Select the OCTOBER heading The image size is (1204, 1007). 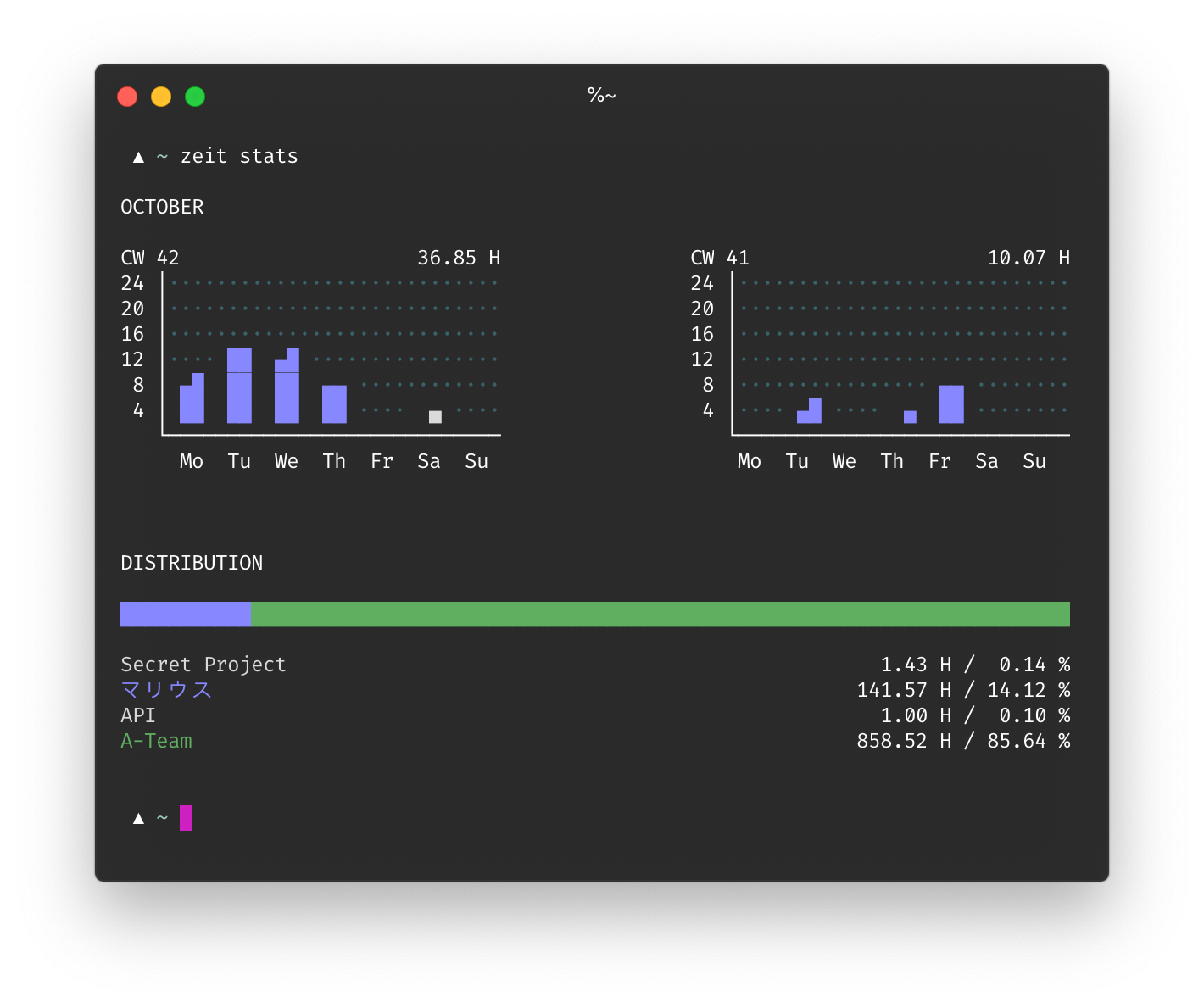coord(162,207)
